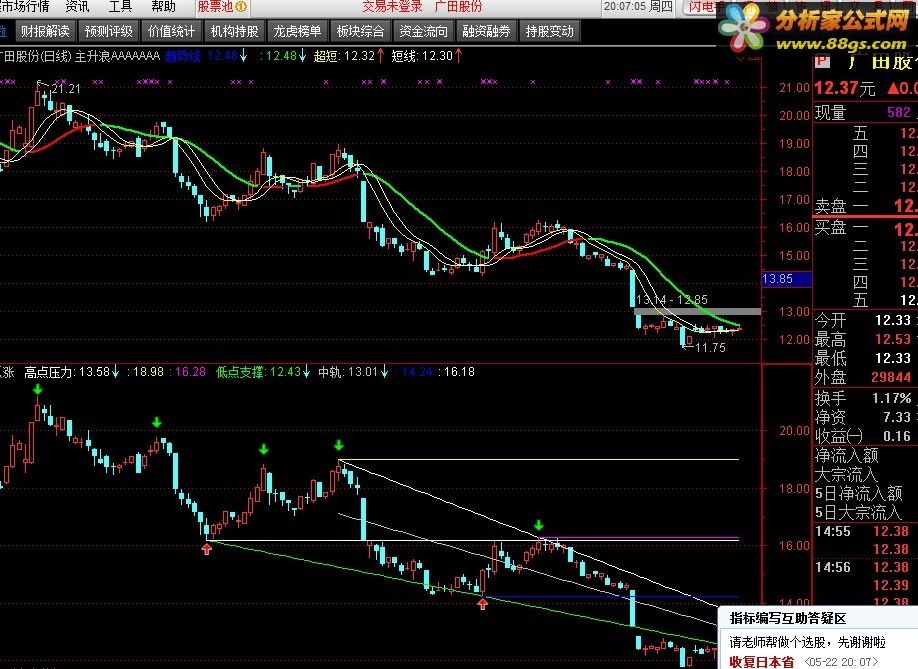Click the blue 13.85 price axis marker
918x669 pixels.
point(786,279)
